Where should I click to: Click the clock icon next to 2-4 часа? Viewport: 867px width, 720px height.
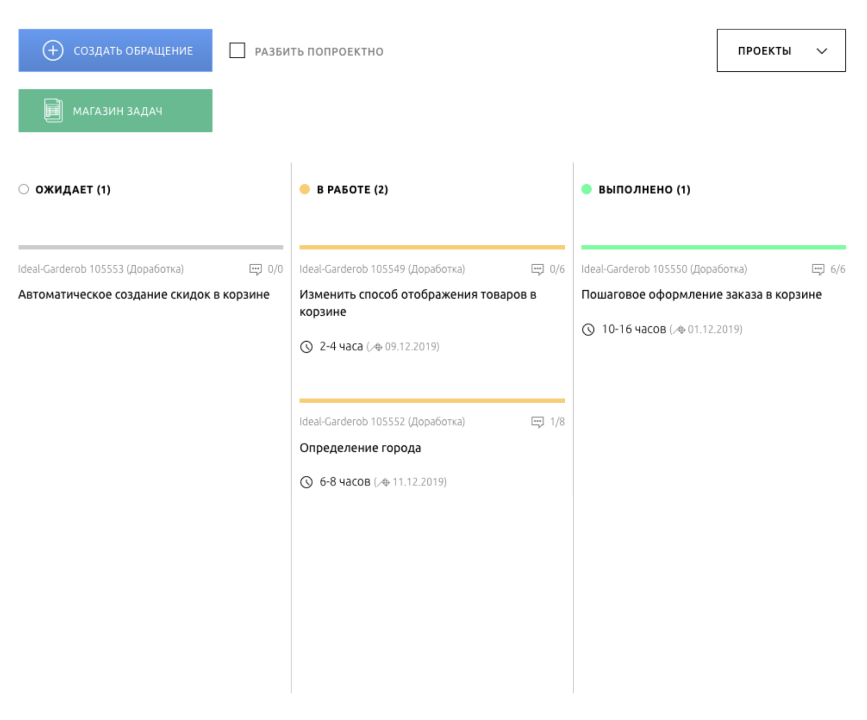306,347
